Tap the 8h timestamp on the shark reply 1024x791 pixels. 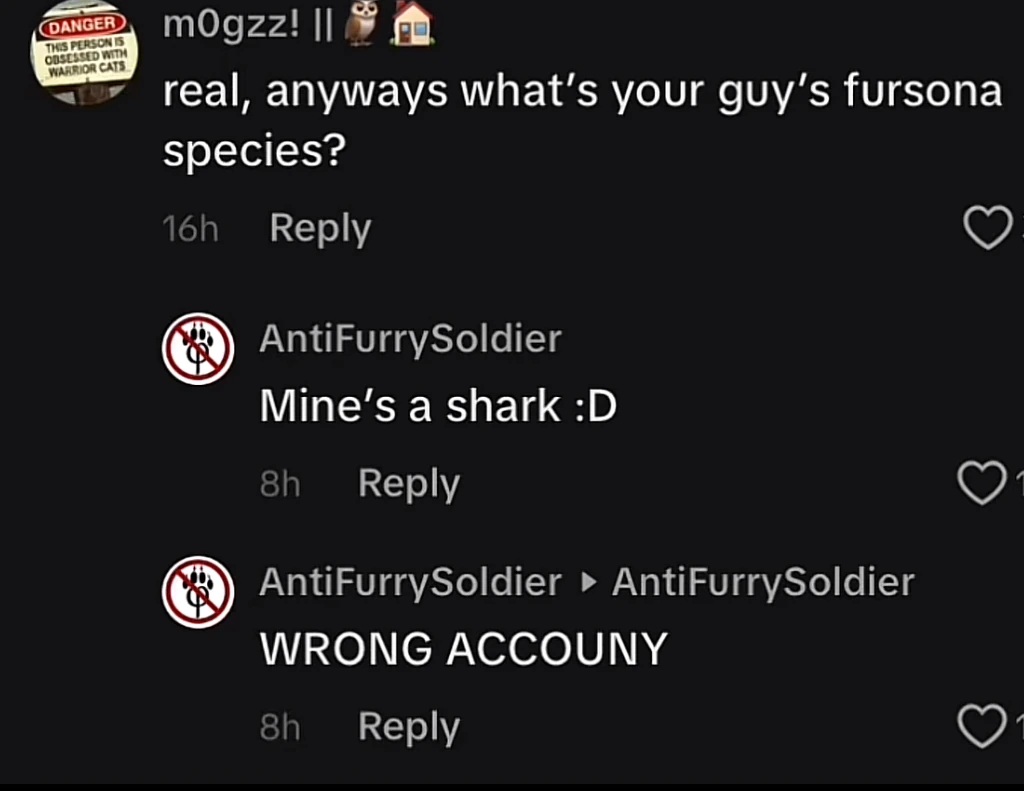pyautogui.click(x=280, y=483)
